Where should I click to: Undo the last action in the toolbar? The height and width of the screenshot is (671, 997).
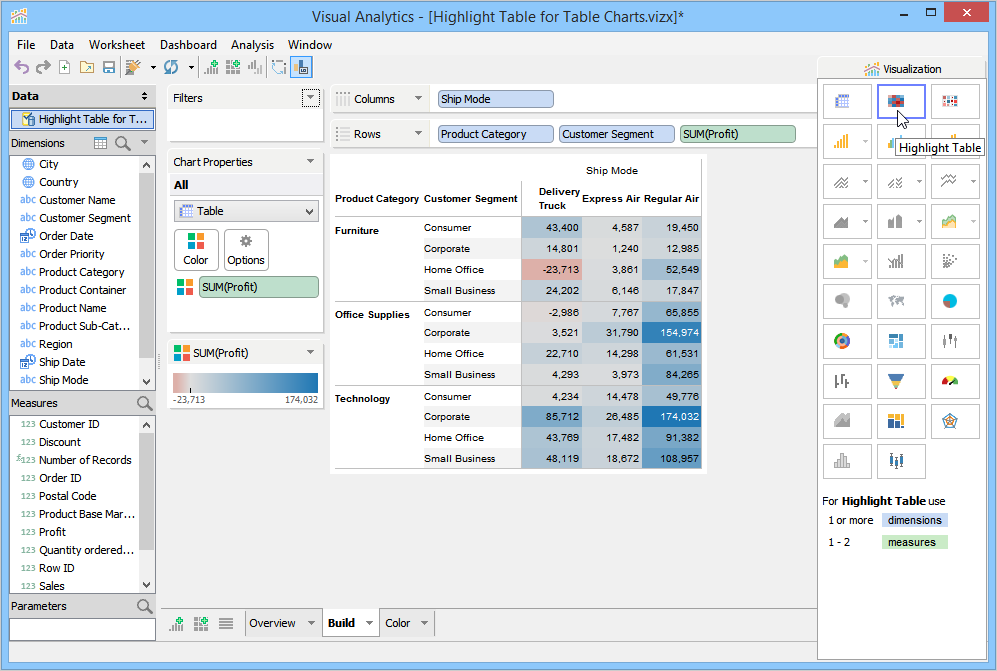[22, 67]
